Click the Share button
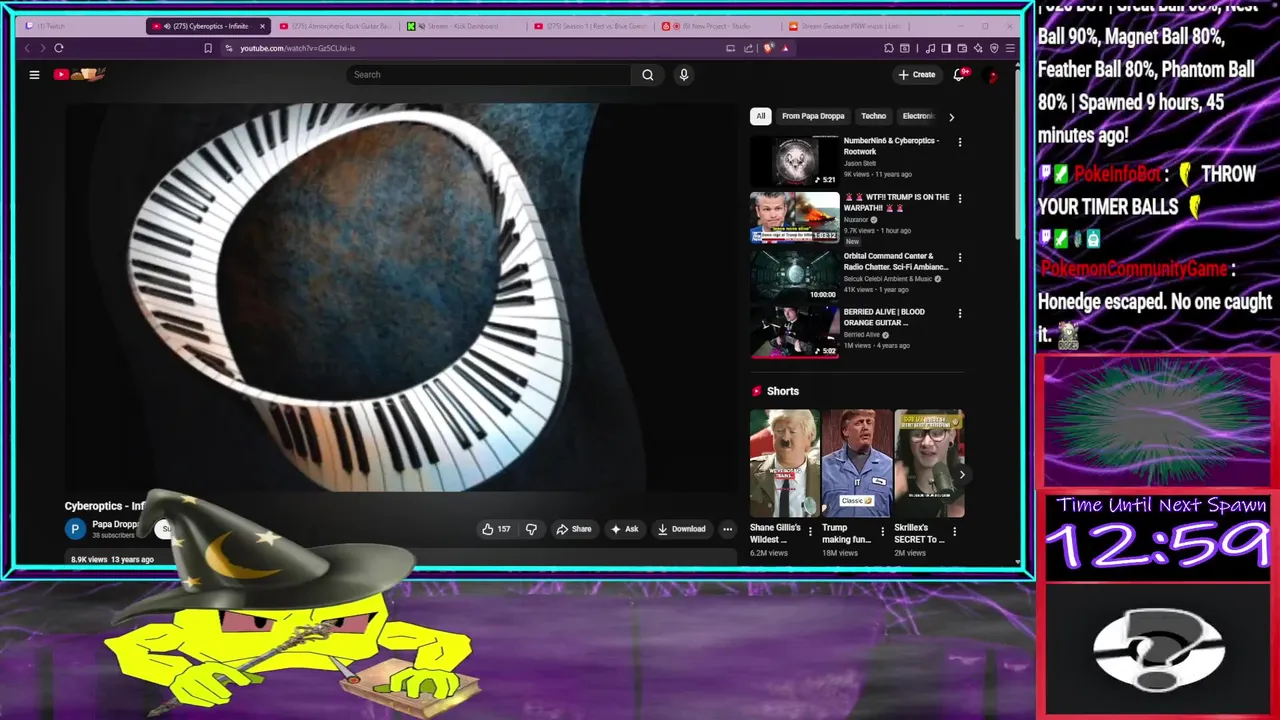 [x=574, y=529]
